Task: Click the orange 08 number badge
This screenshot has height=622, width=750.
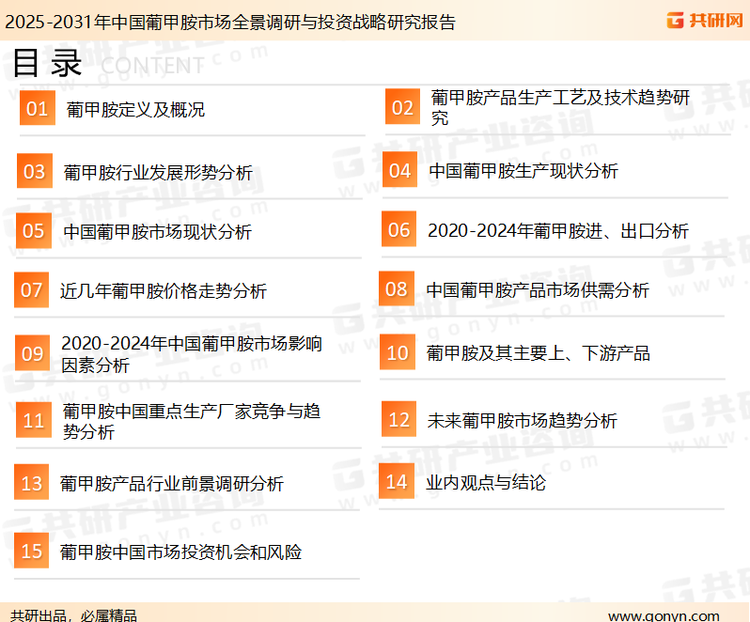Action: tap(397, 289)
